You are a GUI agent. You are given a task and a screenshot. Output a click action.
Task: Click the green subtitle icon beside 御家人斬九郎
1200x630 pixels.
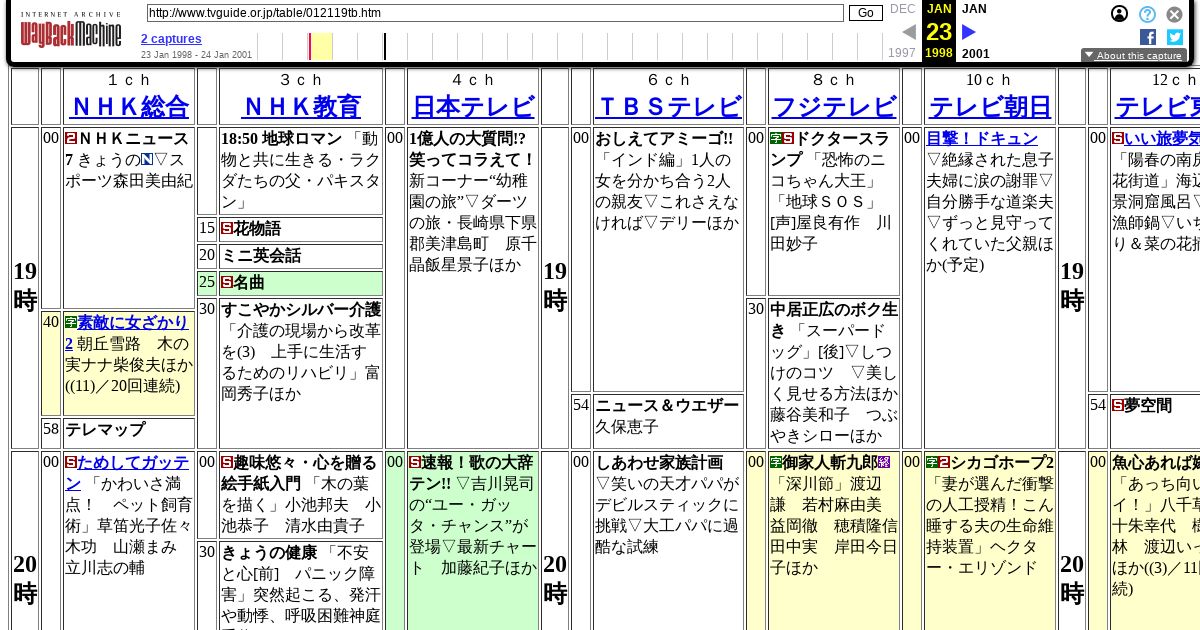point(776,463)
